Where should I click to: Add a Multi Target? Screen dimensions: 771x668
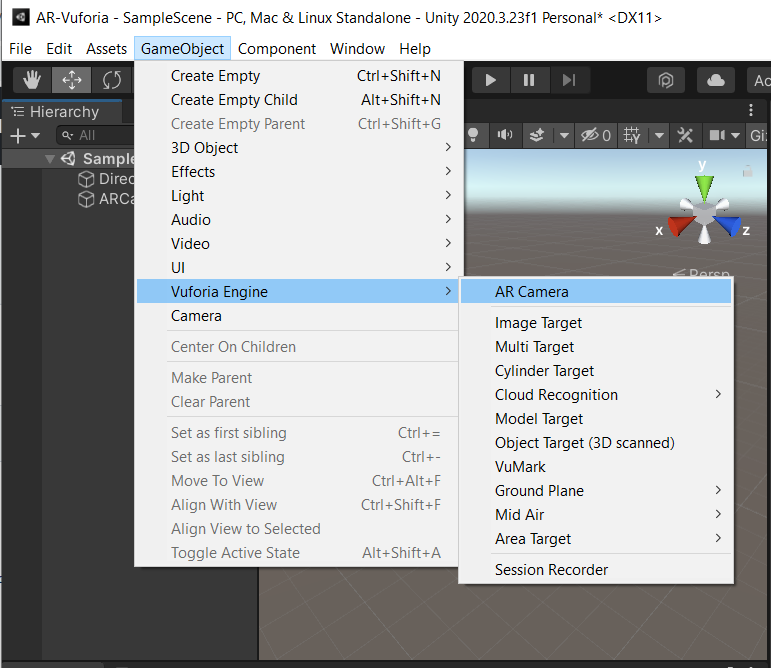pos(595,347)
